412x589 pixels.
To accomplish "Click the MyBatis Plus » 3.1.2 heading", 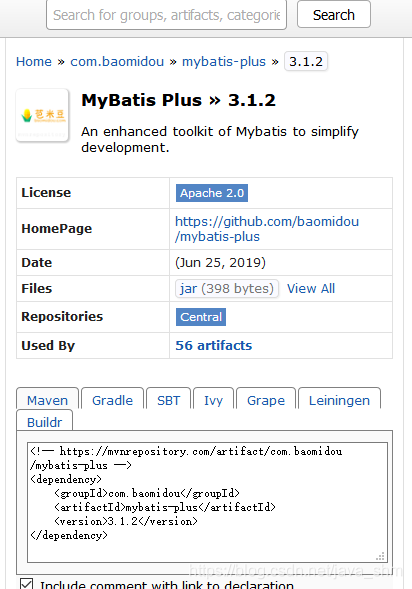I will pyautogui.click(x=179, y=100).
